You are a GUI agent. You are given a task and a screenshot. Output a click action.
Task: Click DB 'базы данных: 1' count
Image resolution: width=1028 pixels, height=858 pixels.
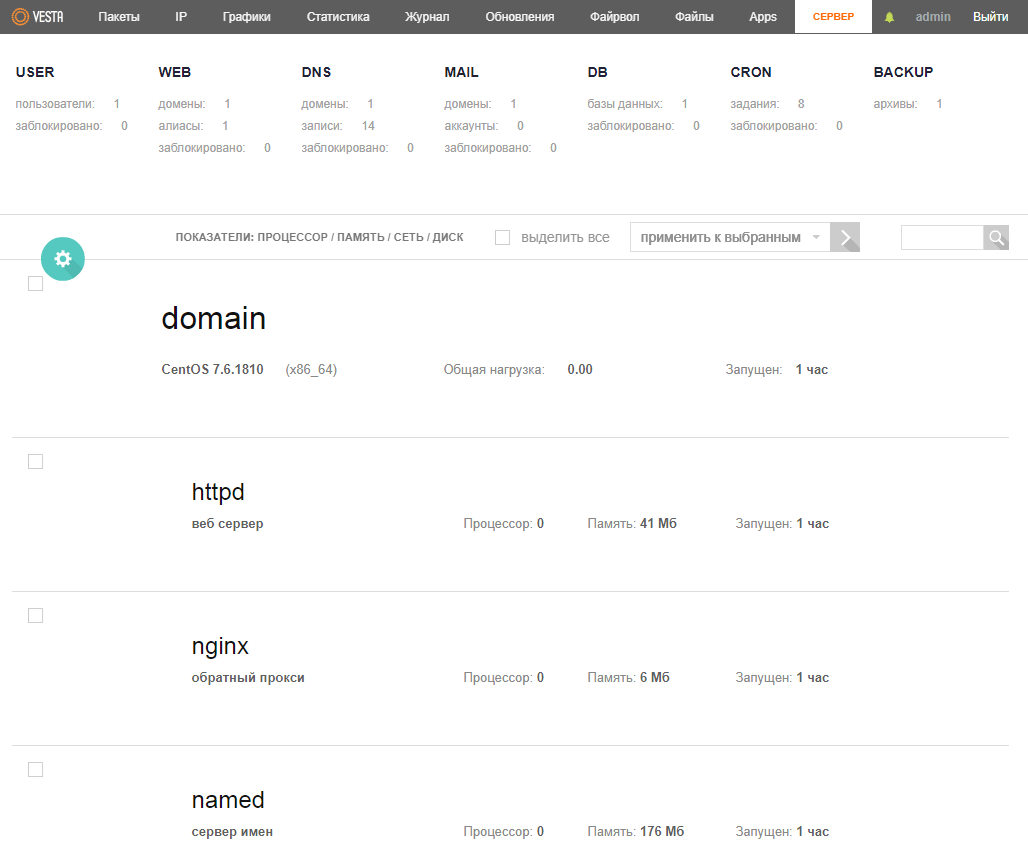638,104
